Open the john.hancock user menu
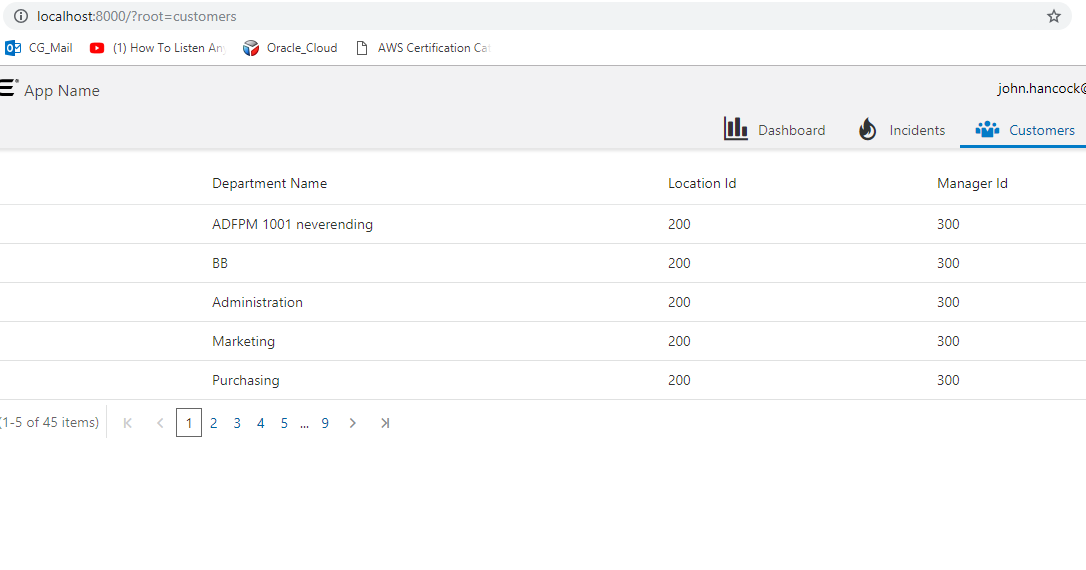Viewport: 1086px width, 570px height. pyautogui.click(x=1041, y=89)
